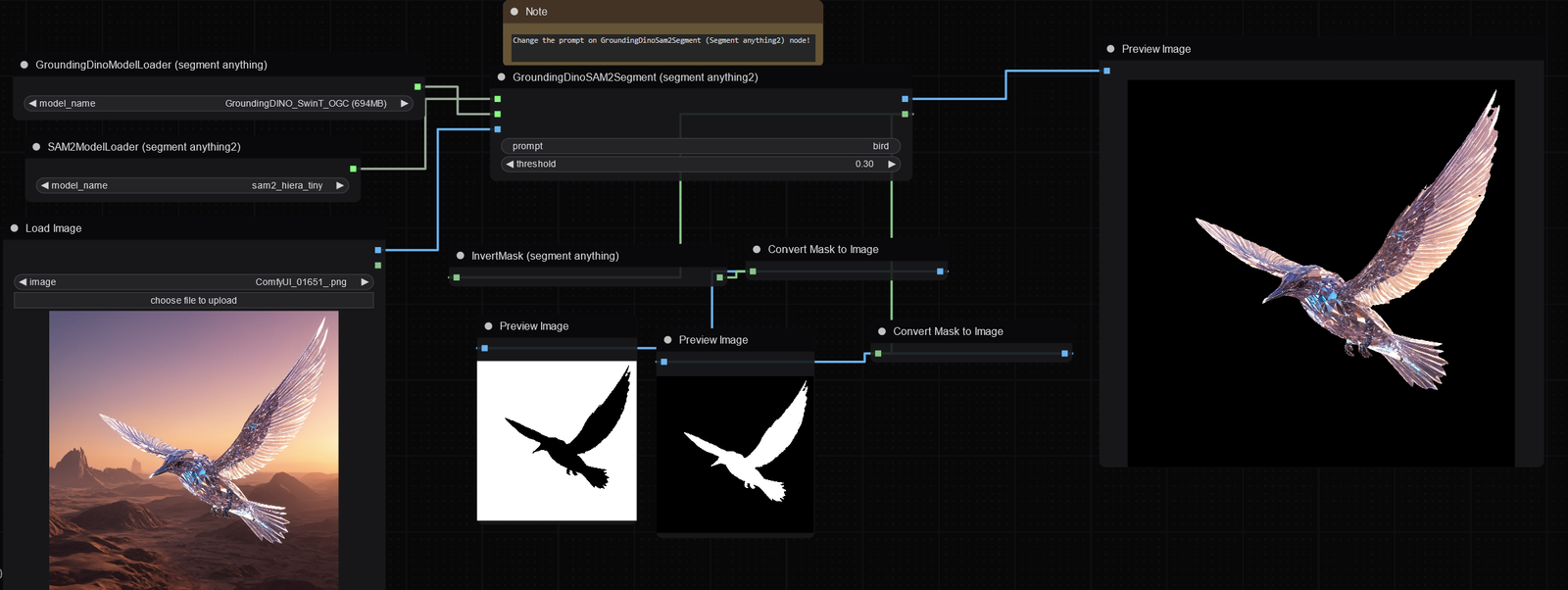Click the InvertMask node's green input port
Image resolution: width=1568 pixels, height=590 pixels.
pyautogui.click(x=457, y=277)
